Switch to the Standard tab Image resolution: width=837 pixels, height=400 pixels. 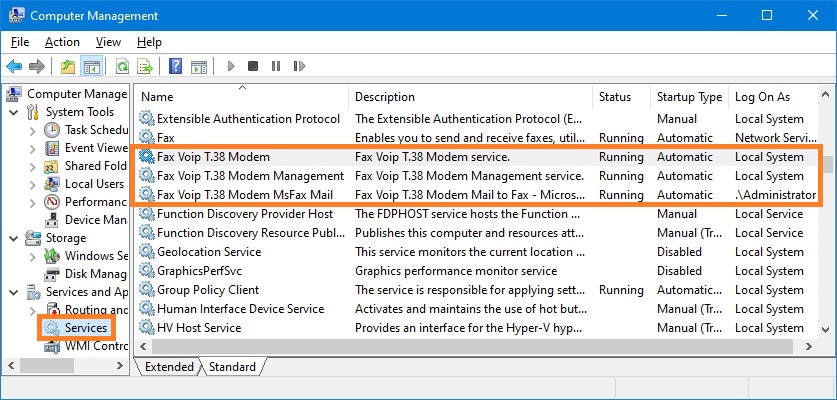pos(232,367)
